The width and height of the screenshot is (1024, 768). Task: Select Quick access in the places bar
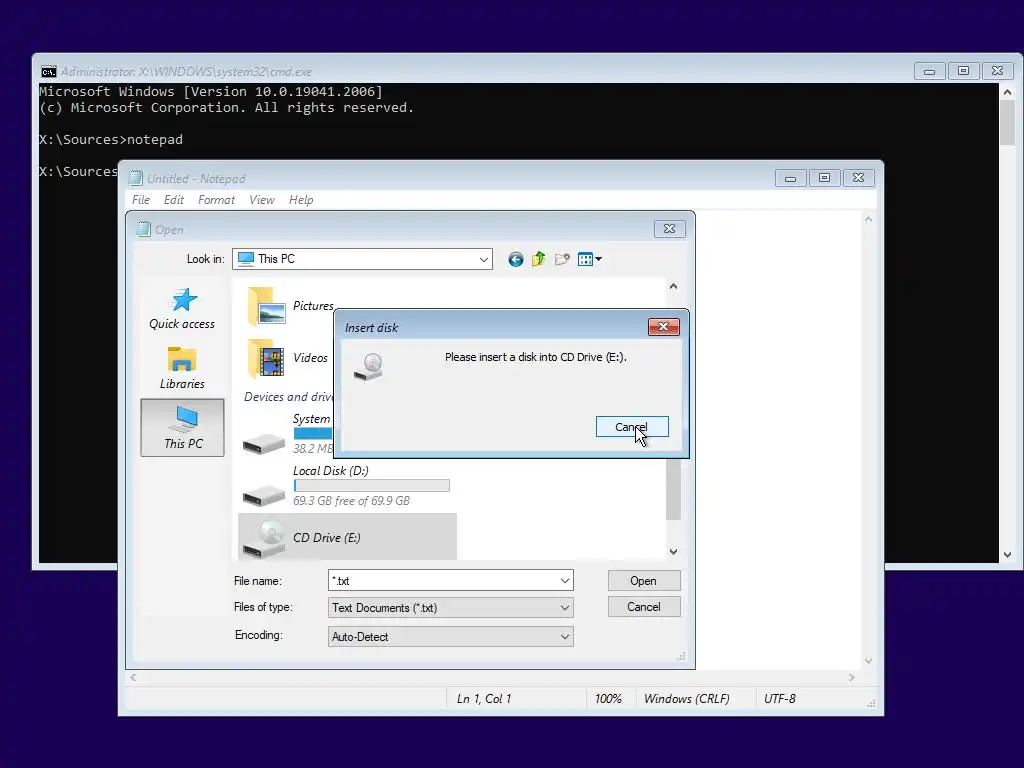182,309
